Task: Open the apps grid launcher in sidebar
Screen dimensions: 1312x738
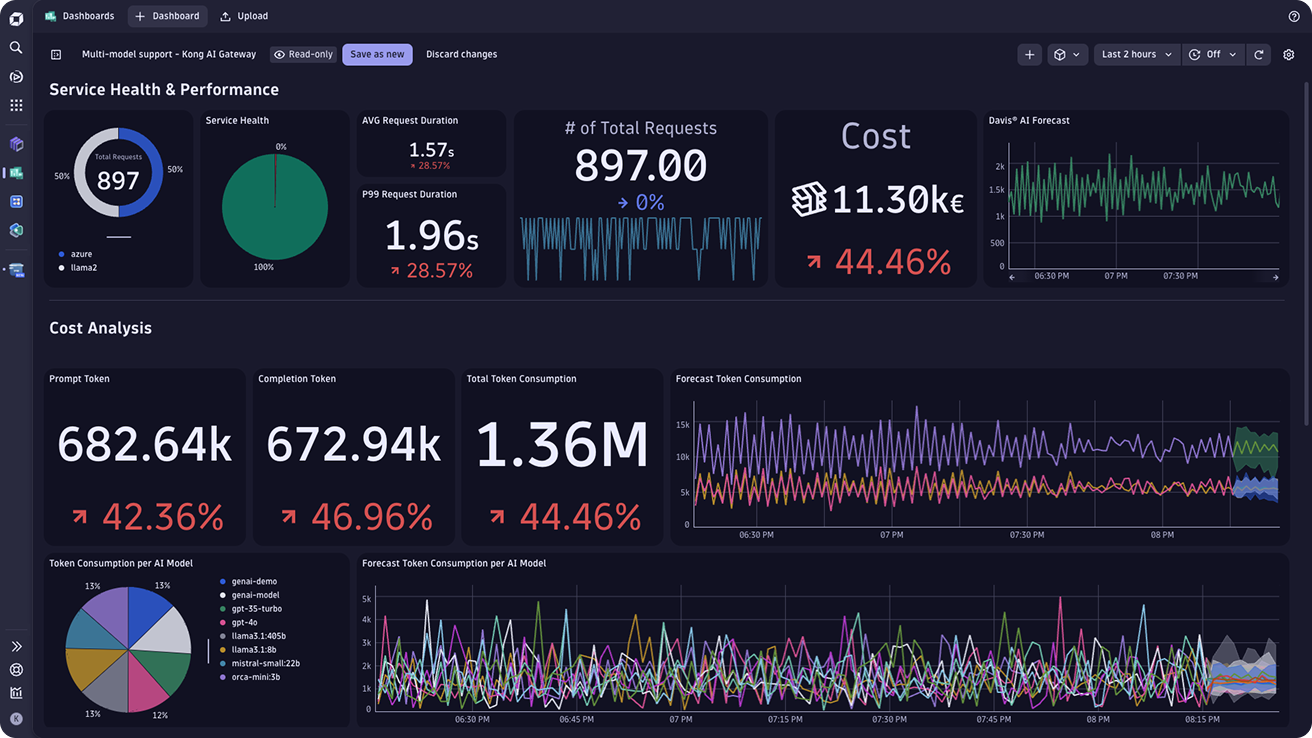Action: coord(16,105)
